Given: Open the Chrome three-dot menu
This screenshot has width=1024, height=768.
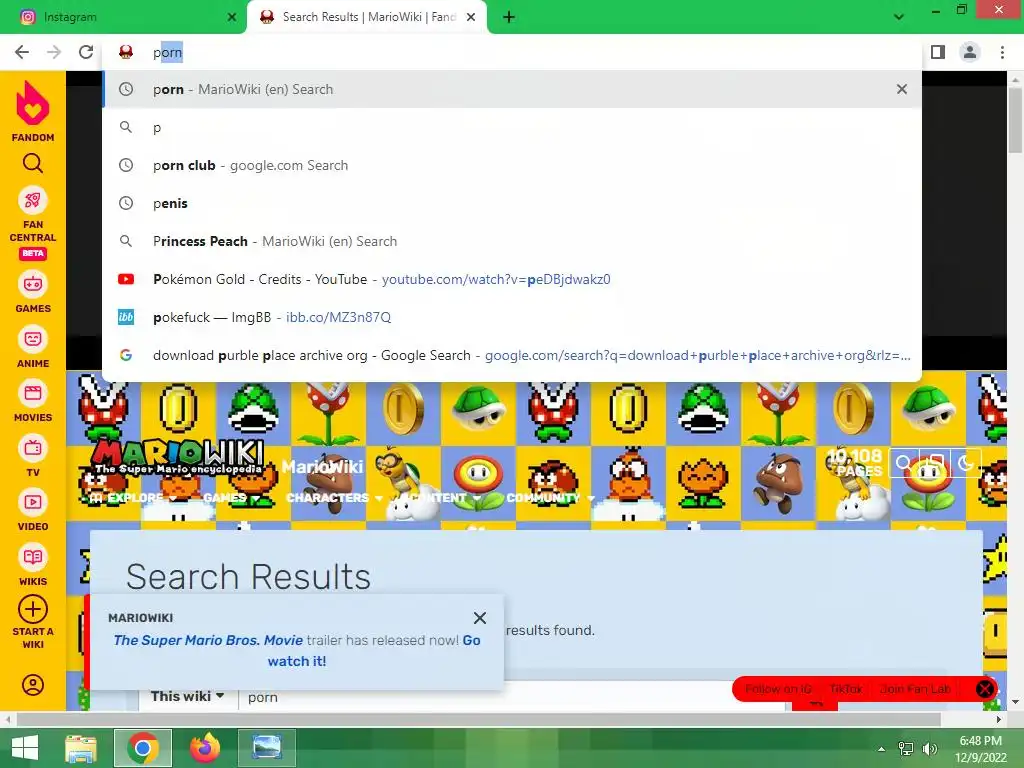Looking at the screenshot, I should pos(1002,52).
